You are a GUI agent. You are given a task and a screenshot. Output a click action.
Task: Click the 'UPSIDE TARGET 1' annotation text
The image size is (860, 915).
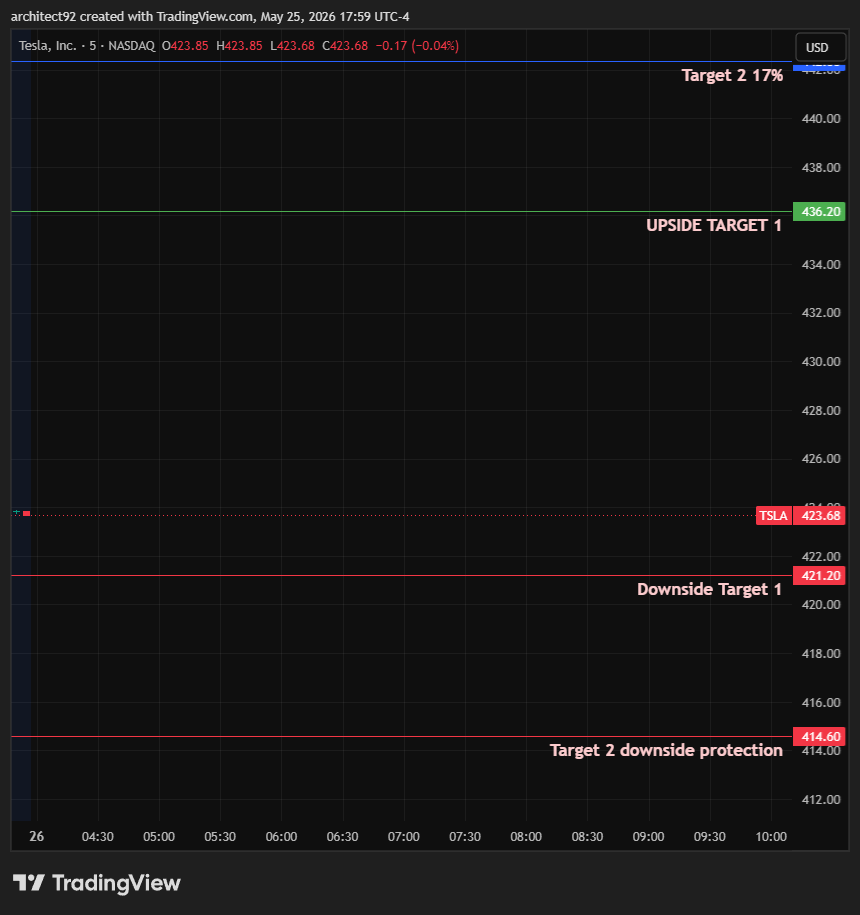(714, 225)
